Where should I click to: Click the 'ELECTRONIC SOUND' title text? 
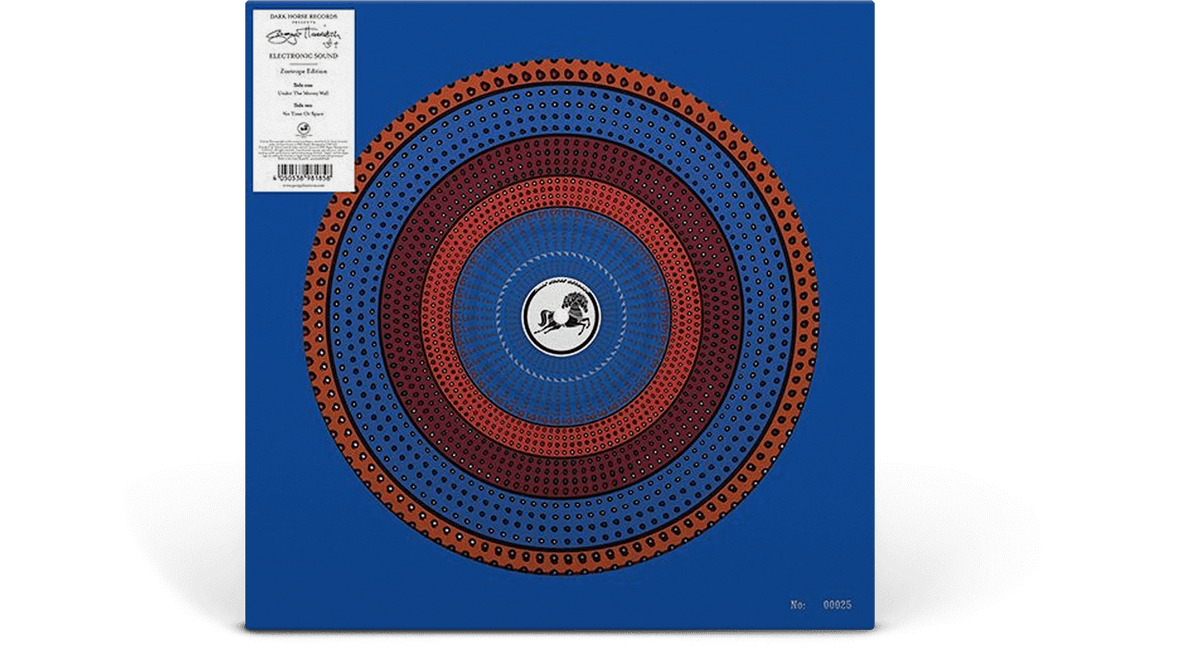click(x=304, y=56)
